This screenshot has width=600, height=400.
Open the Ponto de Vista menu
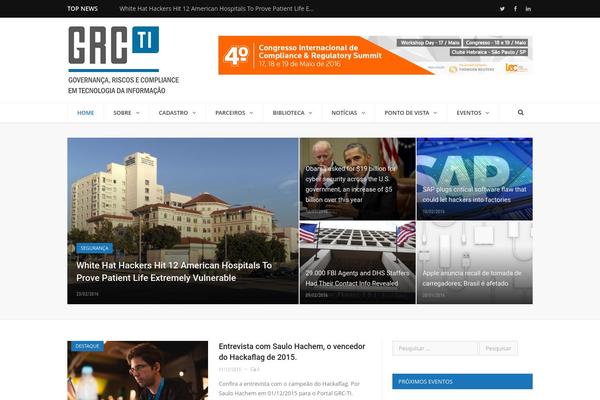[x=410, y=113]
